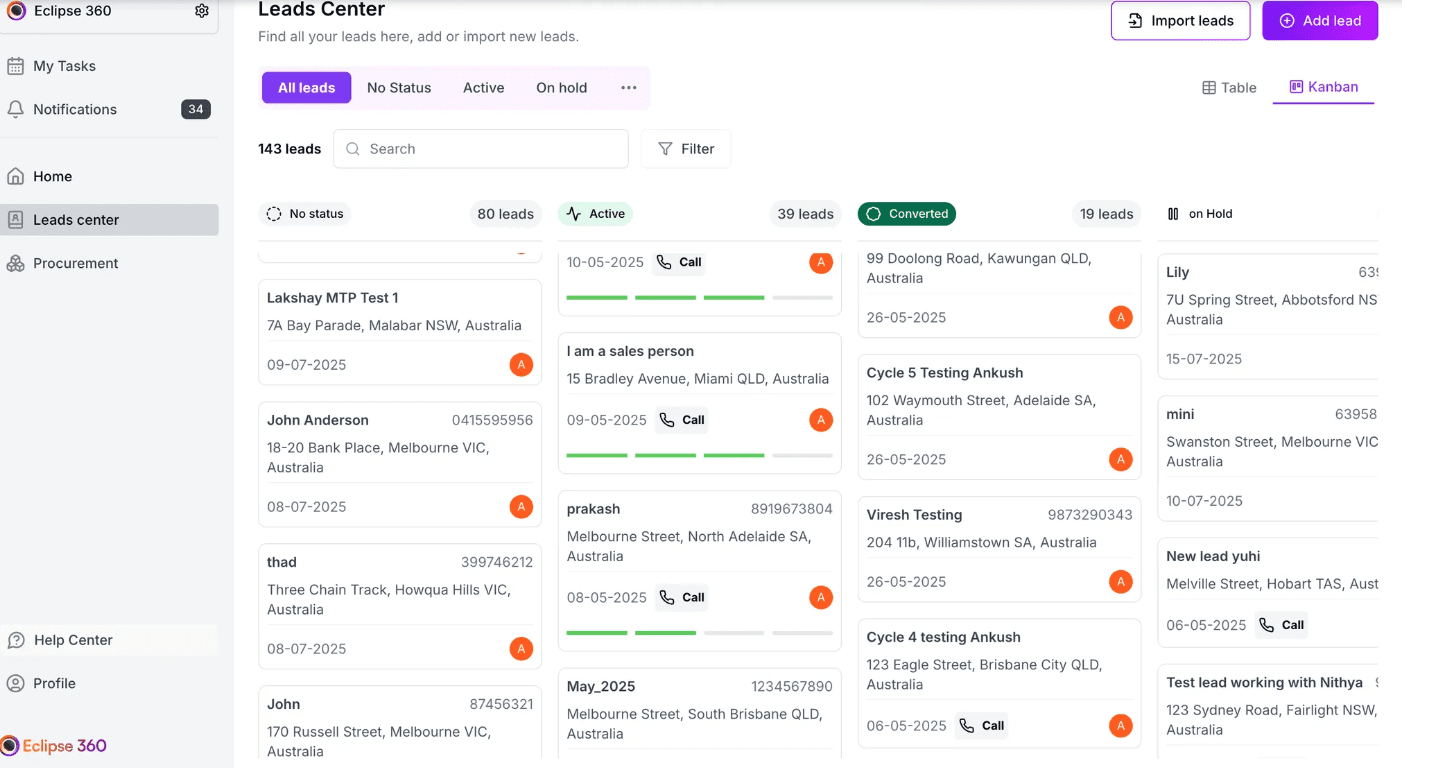Click the Import leads button
The width and height of the screenshot is (1430, 768).
tap(1180, 21)
